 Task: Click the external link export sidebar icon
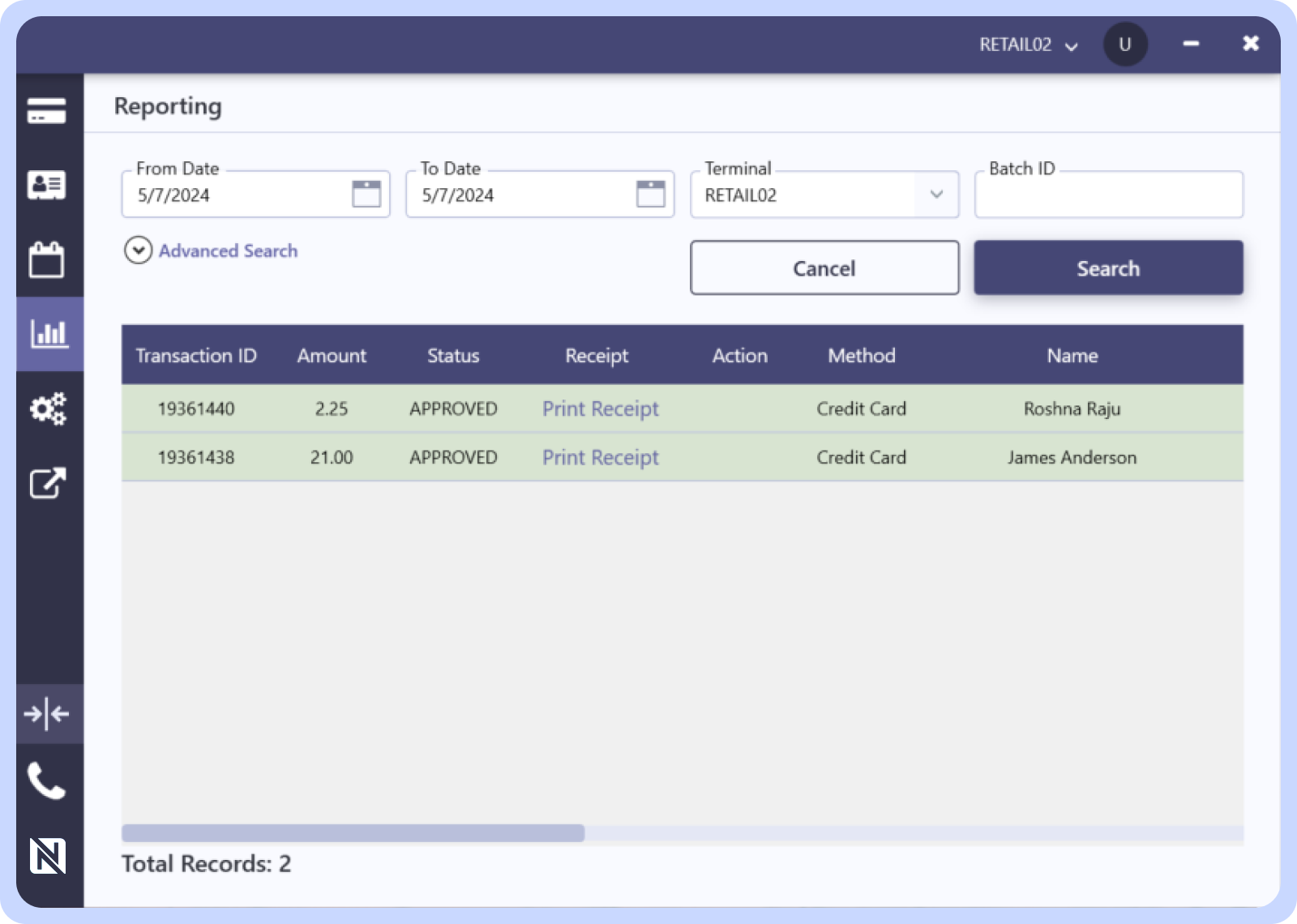47,483
